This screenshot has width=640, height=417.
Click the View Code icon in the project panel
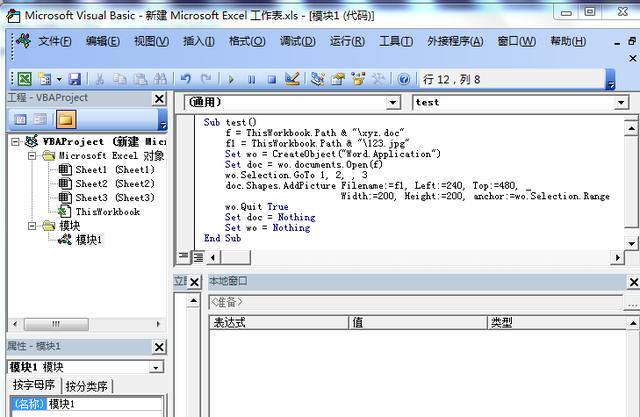tap(20, 120)
